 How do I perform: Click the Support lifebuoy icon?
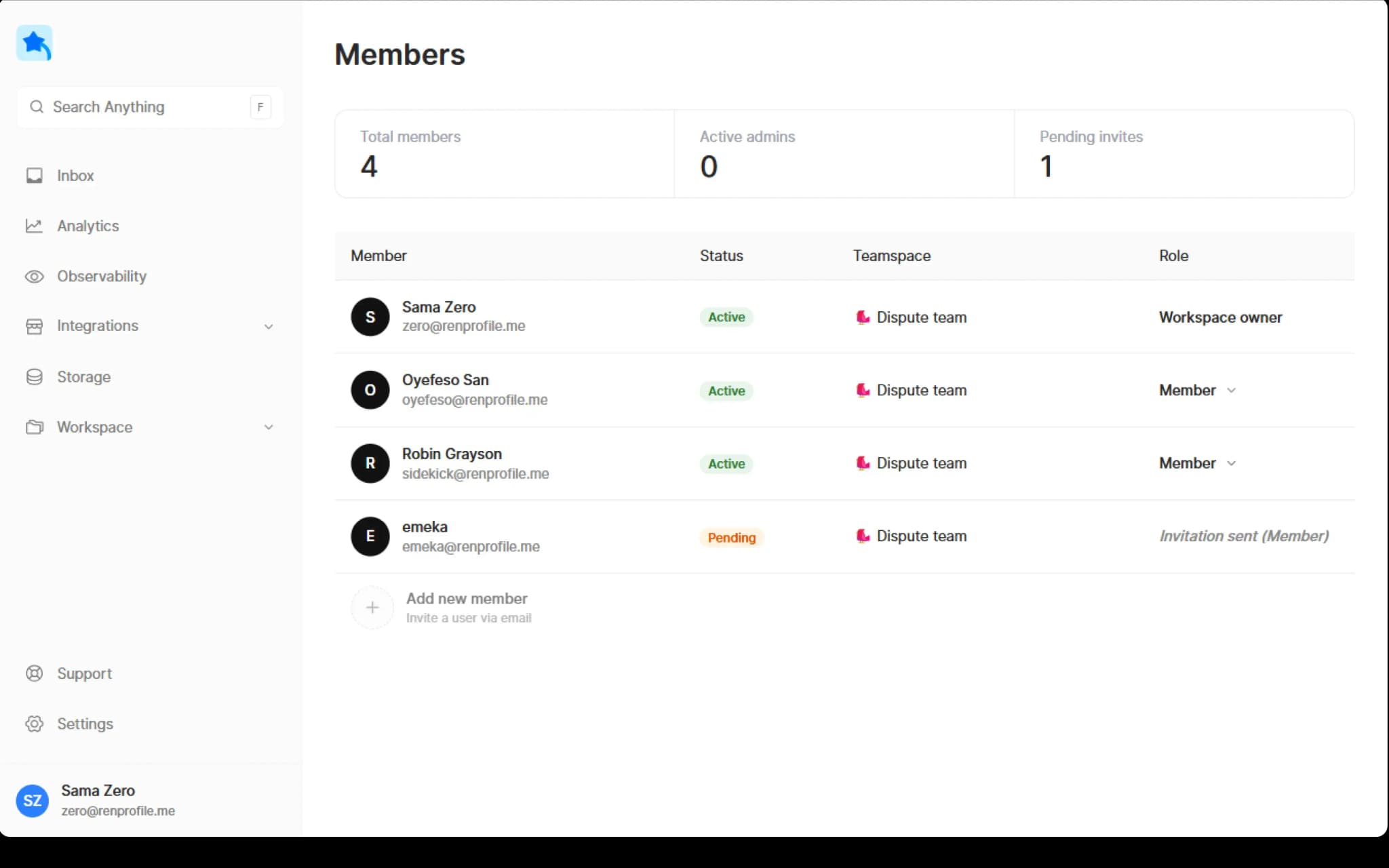point(34,673)
